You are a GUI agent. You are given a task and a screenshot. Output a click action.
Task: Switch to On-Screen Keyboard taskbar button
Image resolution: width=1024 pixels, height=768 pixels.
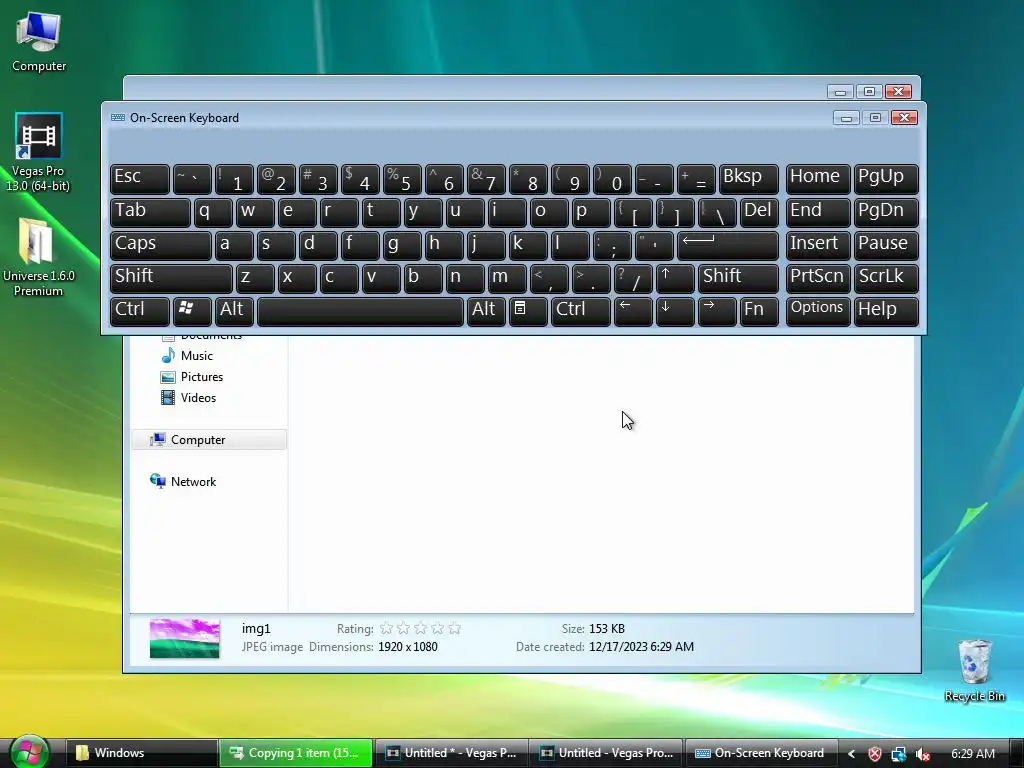pyautogui.click(x=760, y=753)
